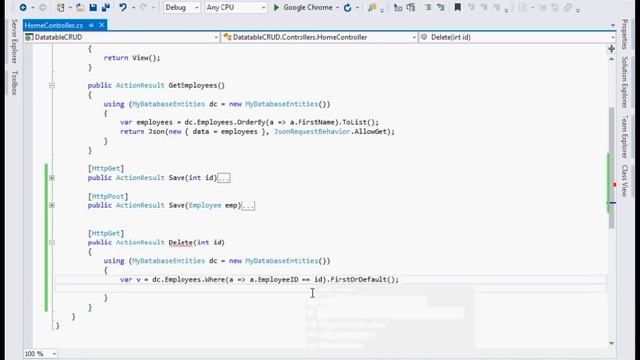
Task: Save the current file with Save icon
Action: (93, 7)
